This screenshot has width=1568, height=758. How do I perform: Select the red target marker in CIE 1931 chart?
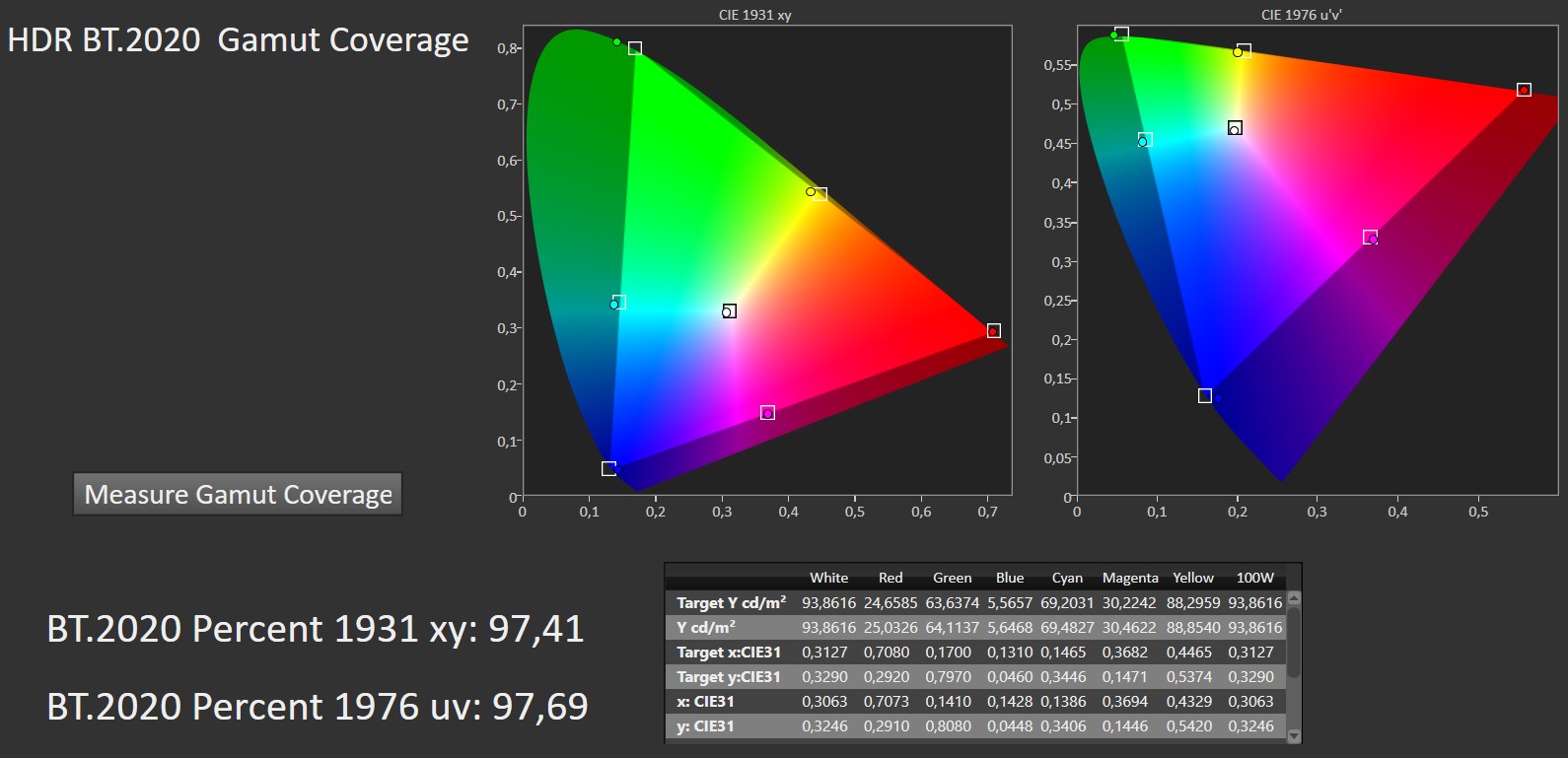(x=994, y=331)
